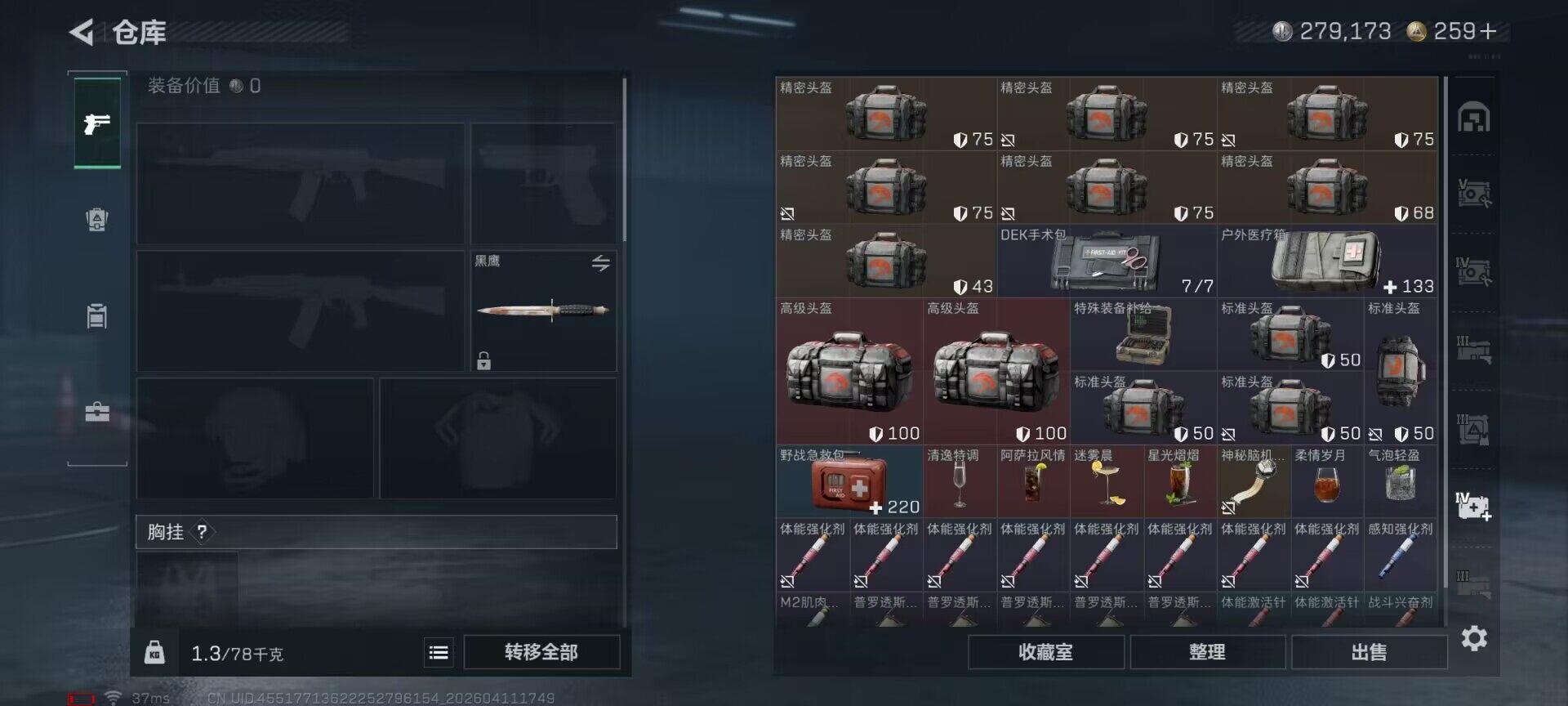Open the chest rig tab in left sidebar

pyautogui.click(x=97, y=315)
